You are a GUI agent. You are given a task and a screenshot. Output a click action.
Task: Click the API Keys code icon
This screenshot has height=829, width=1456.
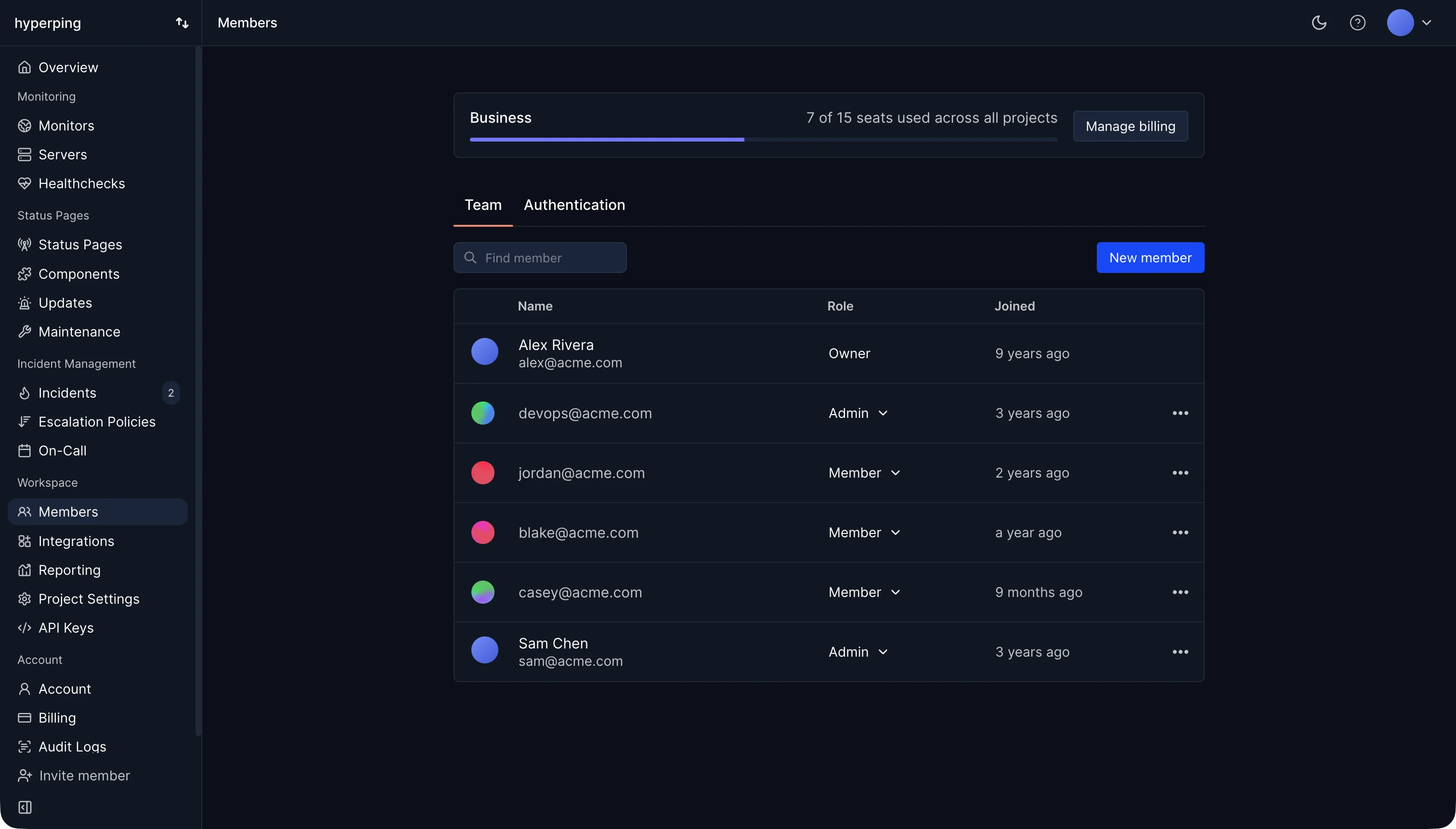(25, 627)
